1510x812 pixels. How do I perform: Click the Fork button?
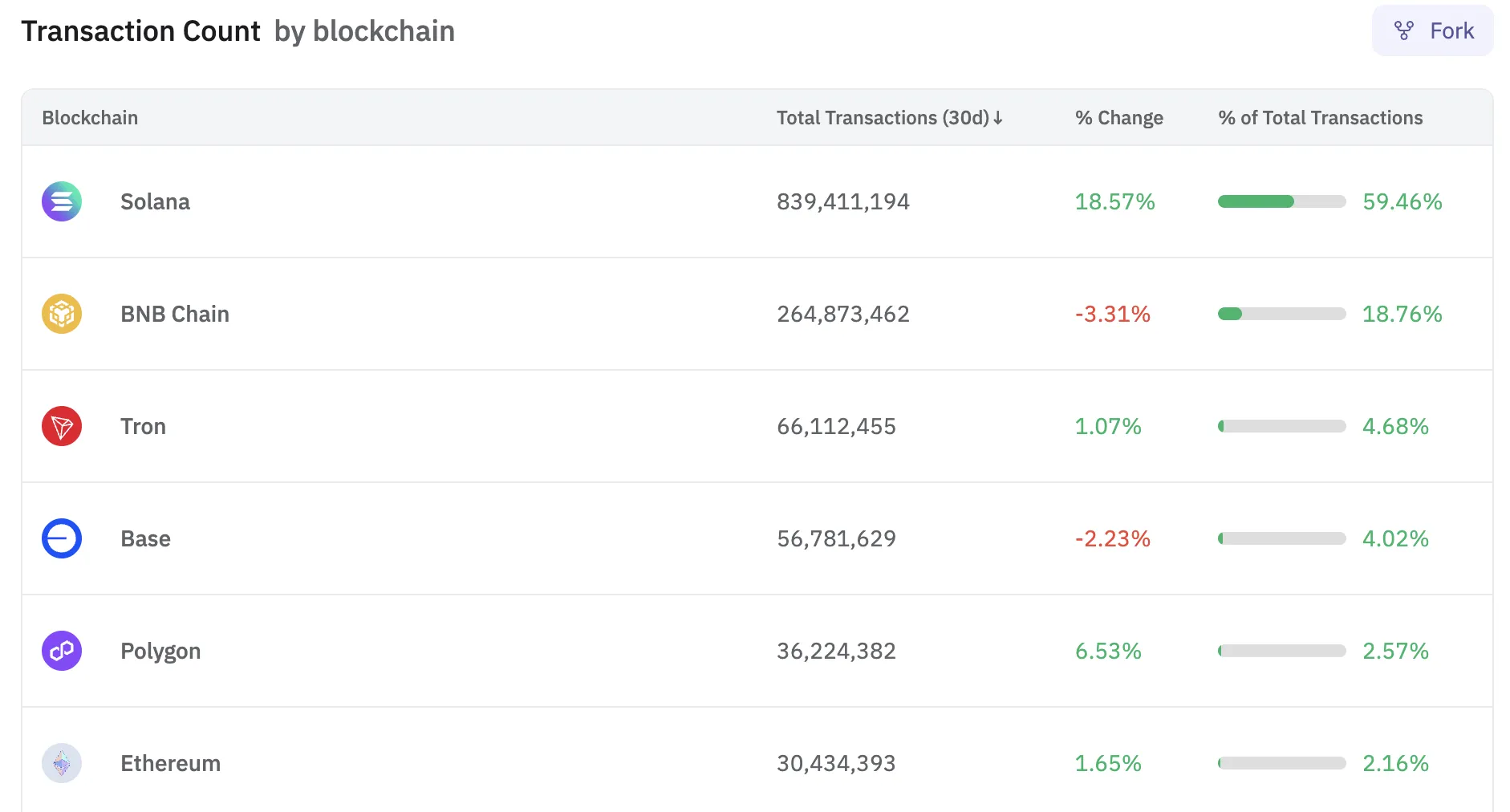pos(1432,30)
